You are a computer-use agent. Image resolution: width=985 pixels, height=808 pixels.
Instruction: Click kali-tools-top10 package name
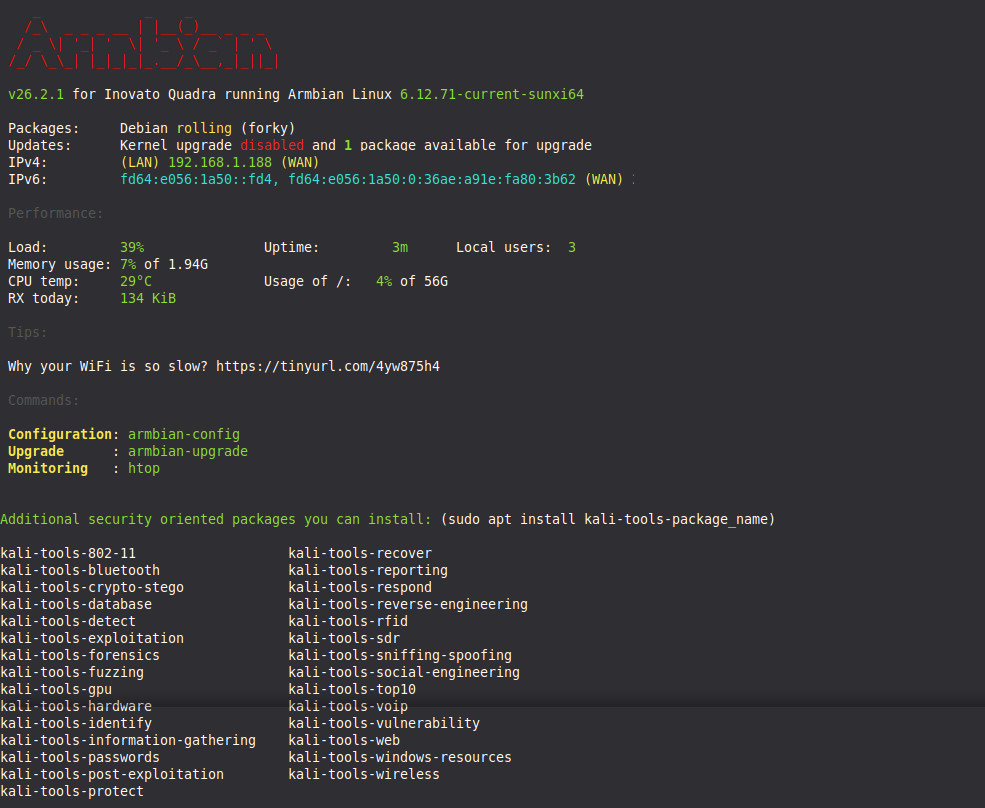(x=352, y=689)
